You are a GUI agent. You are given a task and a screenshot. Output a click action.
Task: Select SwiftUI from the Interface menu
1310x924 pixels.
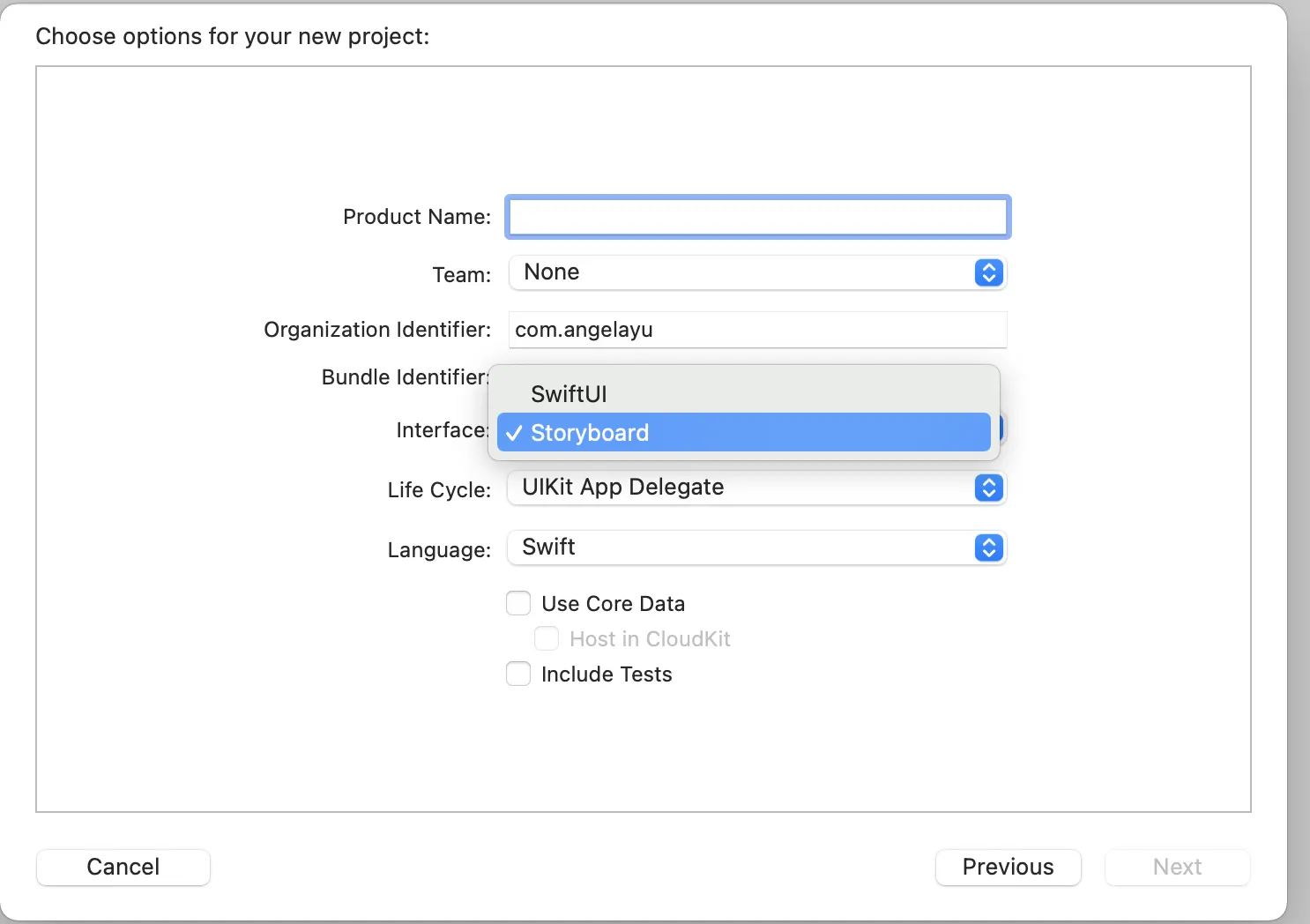(x=569, y=394)
